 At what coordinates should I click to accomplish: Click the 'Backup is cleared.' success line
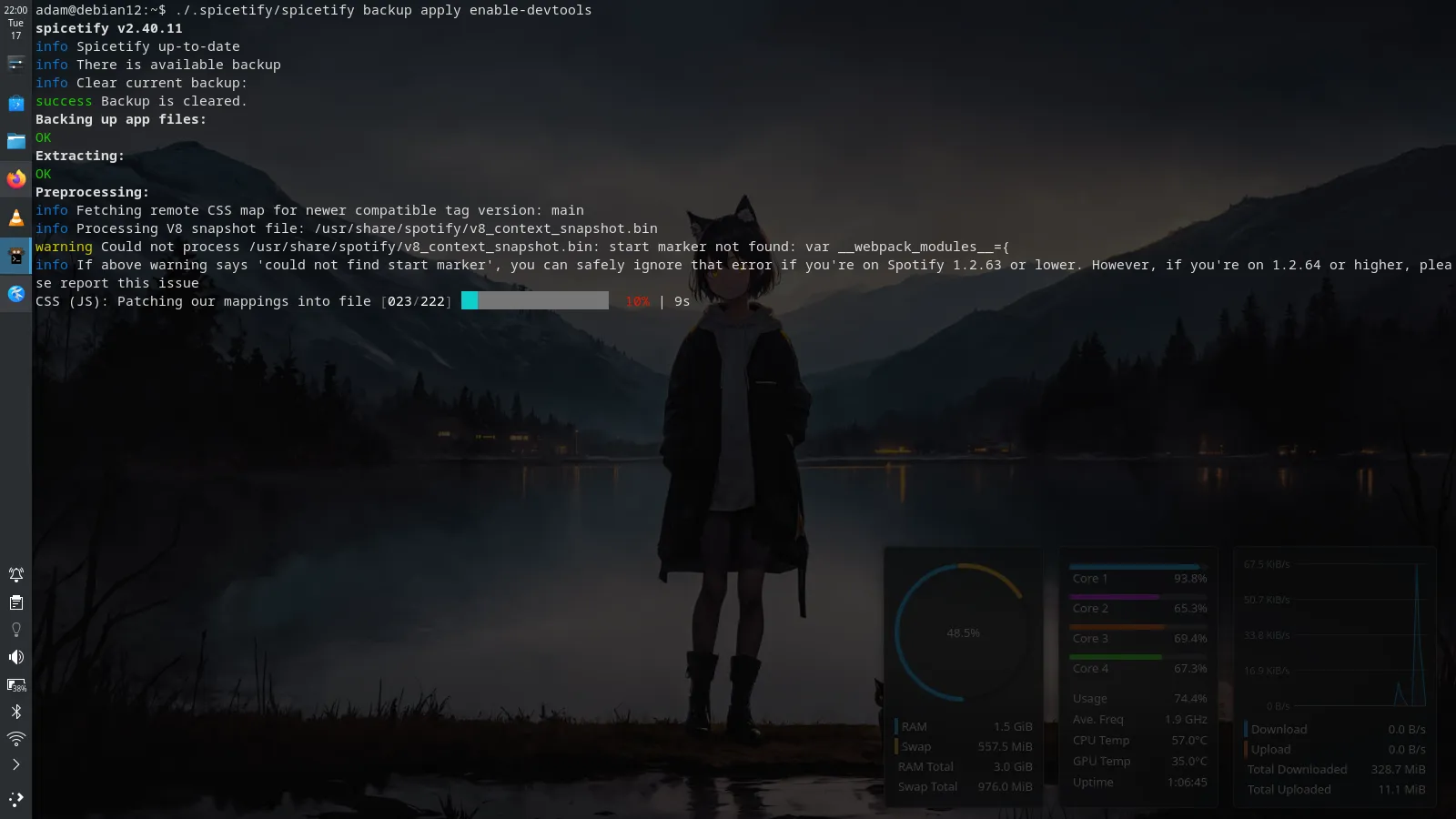(141, 101)
